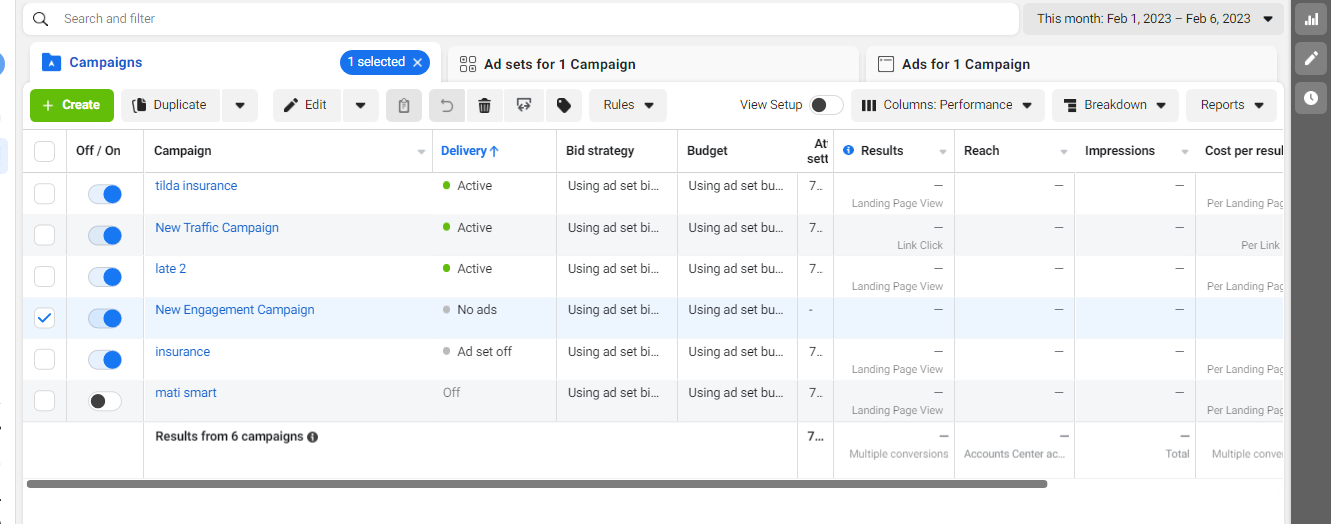Open the Breakdown dropdown
This screenshot has height=524, width=1331.
pos(1115,105)
